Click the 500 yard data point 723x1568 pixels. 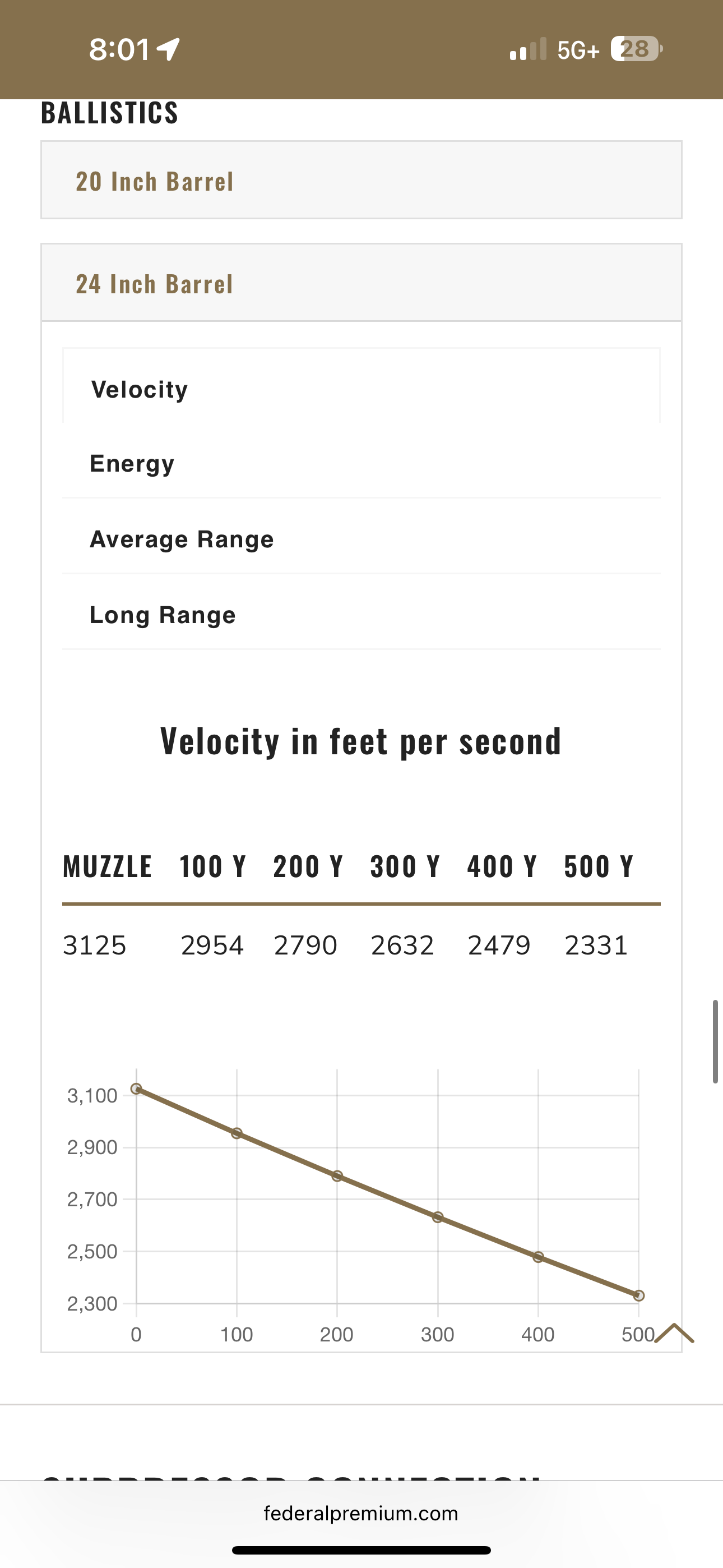[638, 1295]
